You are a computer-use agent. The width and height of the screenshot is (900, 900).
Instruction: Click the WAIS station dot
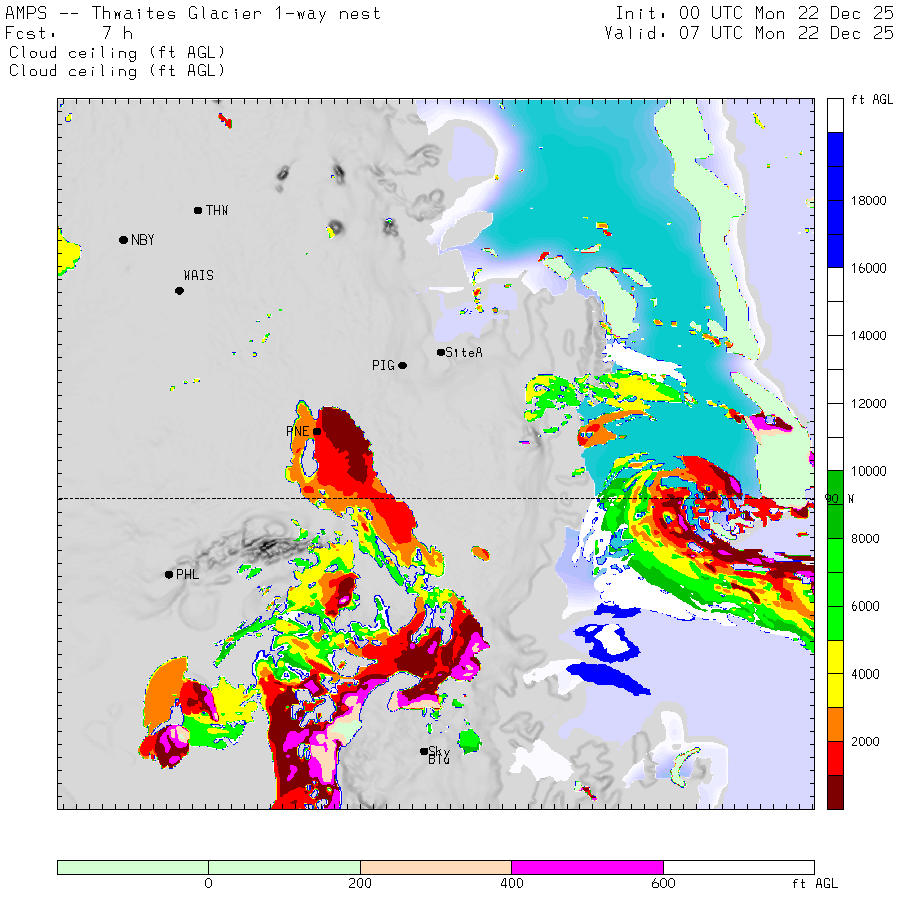179,291
